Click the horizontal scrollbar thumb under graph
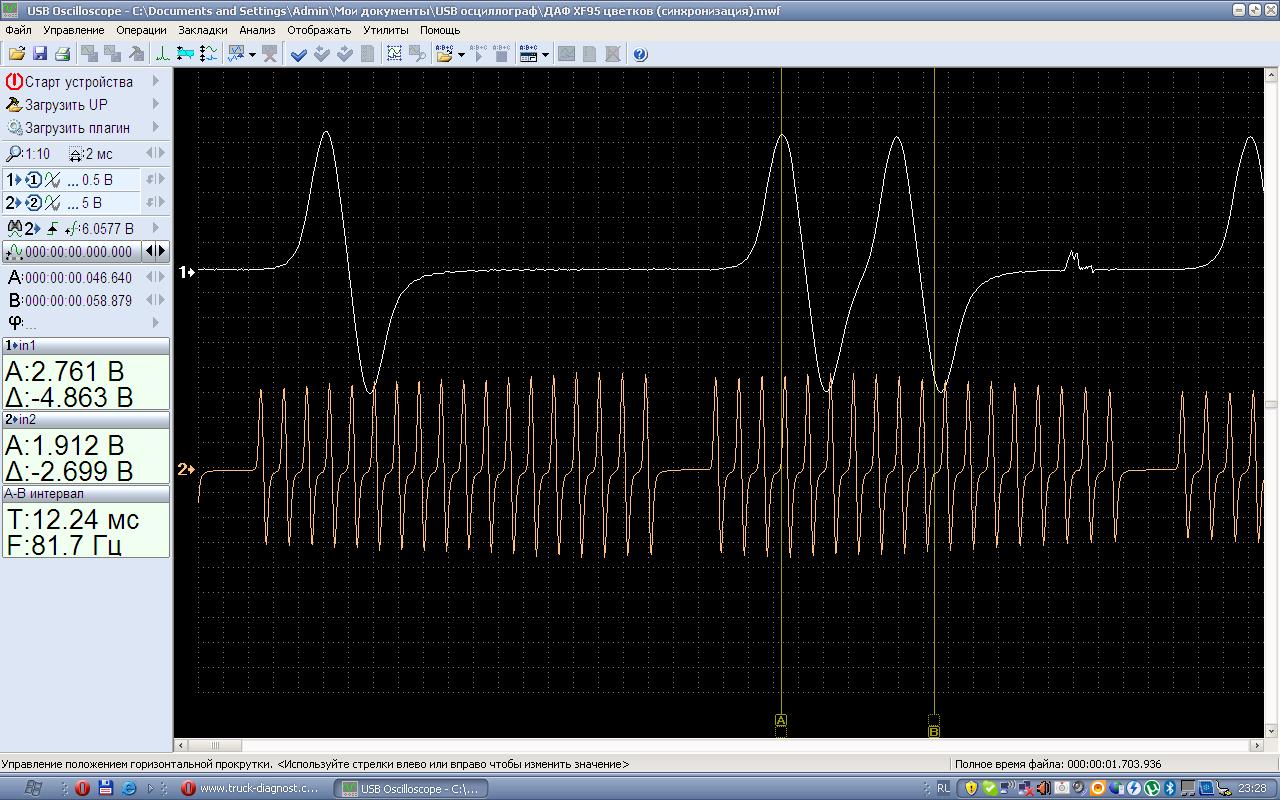This screenshot has width=1280, height=800. coord(214,745)
